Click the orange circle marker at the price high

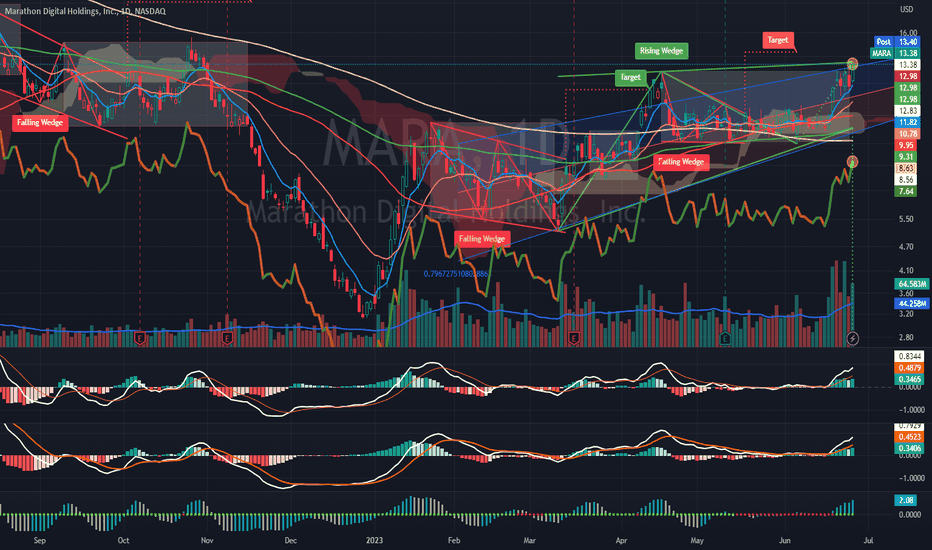click(852, 63)
